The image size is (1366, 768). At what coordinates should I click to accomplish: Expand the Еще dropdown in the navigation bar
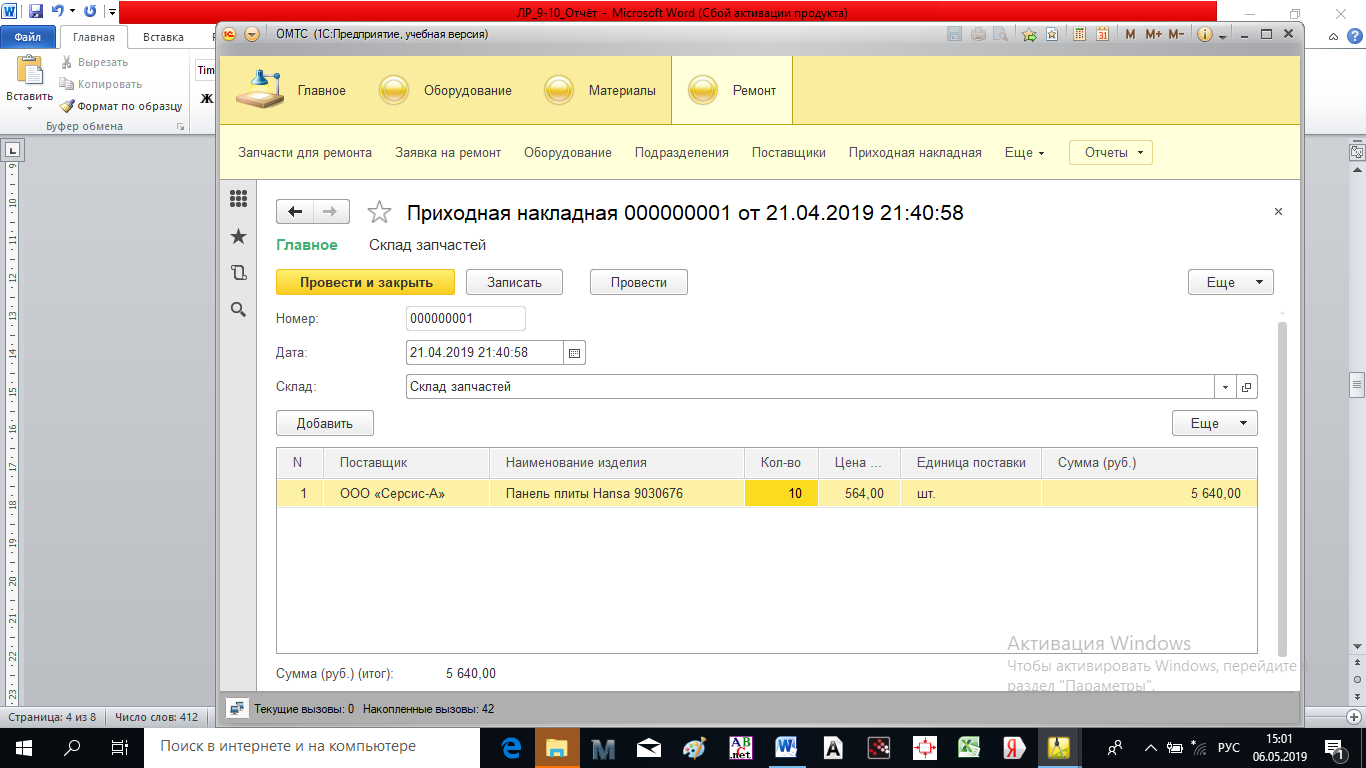[x=1024, y=153]
